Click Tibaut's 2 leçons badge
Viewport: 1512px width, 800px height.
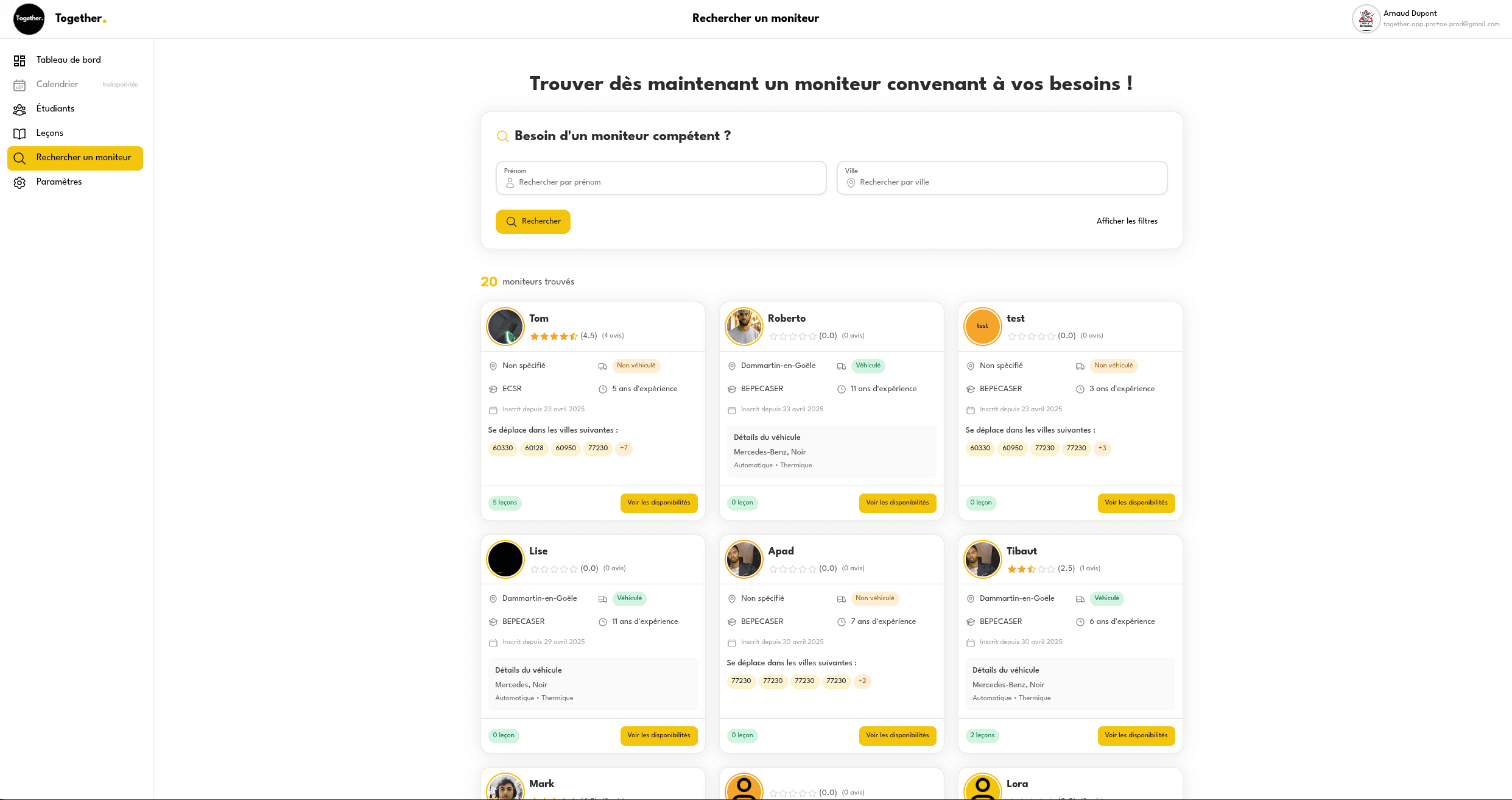(x=982, y=736)
